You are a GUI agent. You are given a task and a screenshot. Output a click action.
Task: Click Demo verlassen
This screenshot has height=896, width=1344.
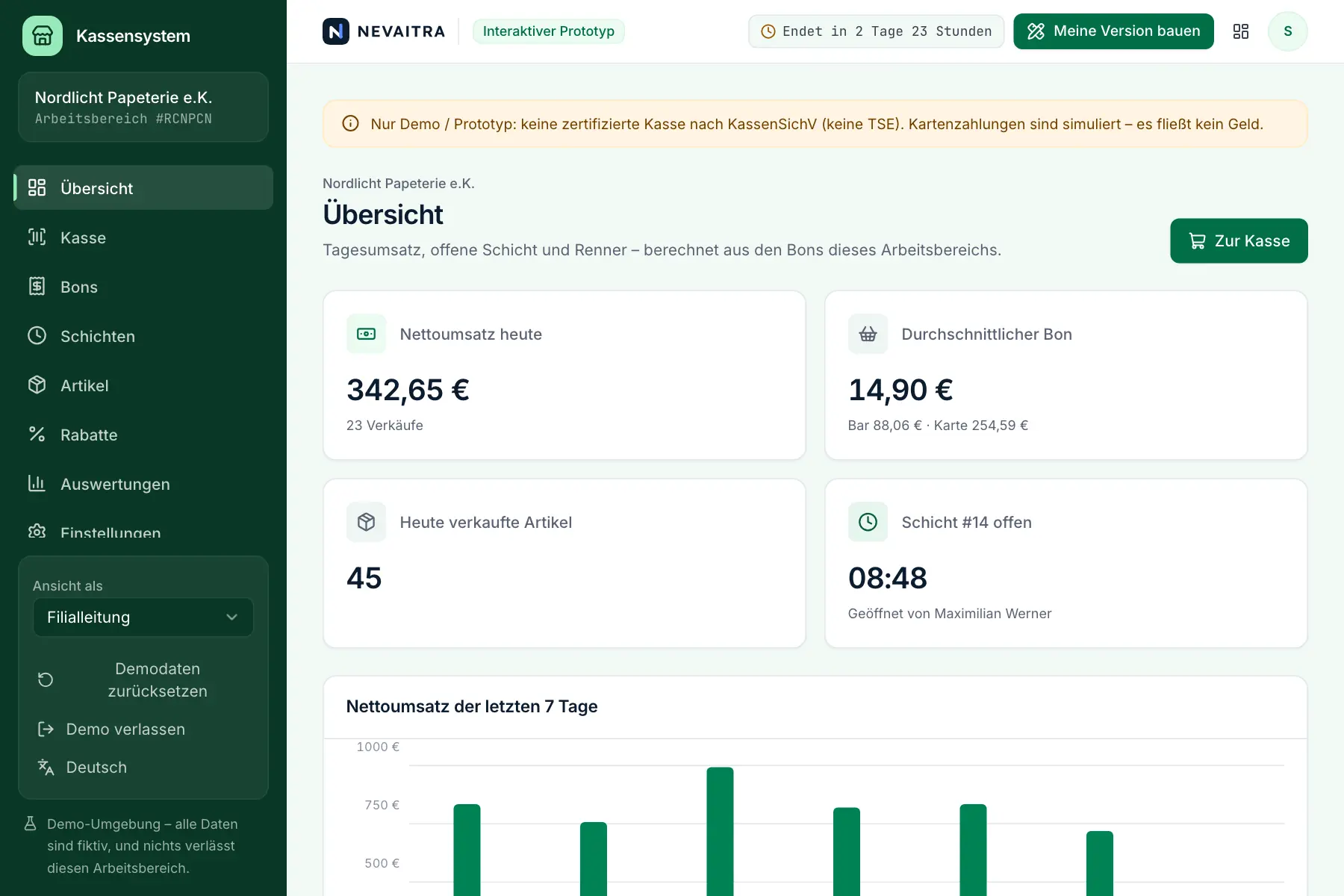click(143, 729)
